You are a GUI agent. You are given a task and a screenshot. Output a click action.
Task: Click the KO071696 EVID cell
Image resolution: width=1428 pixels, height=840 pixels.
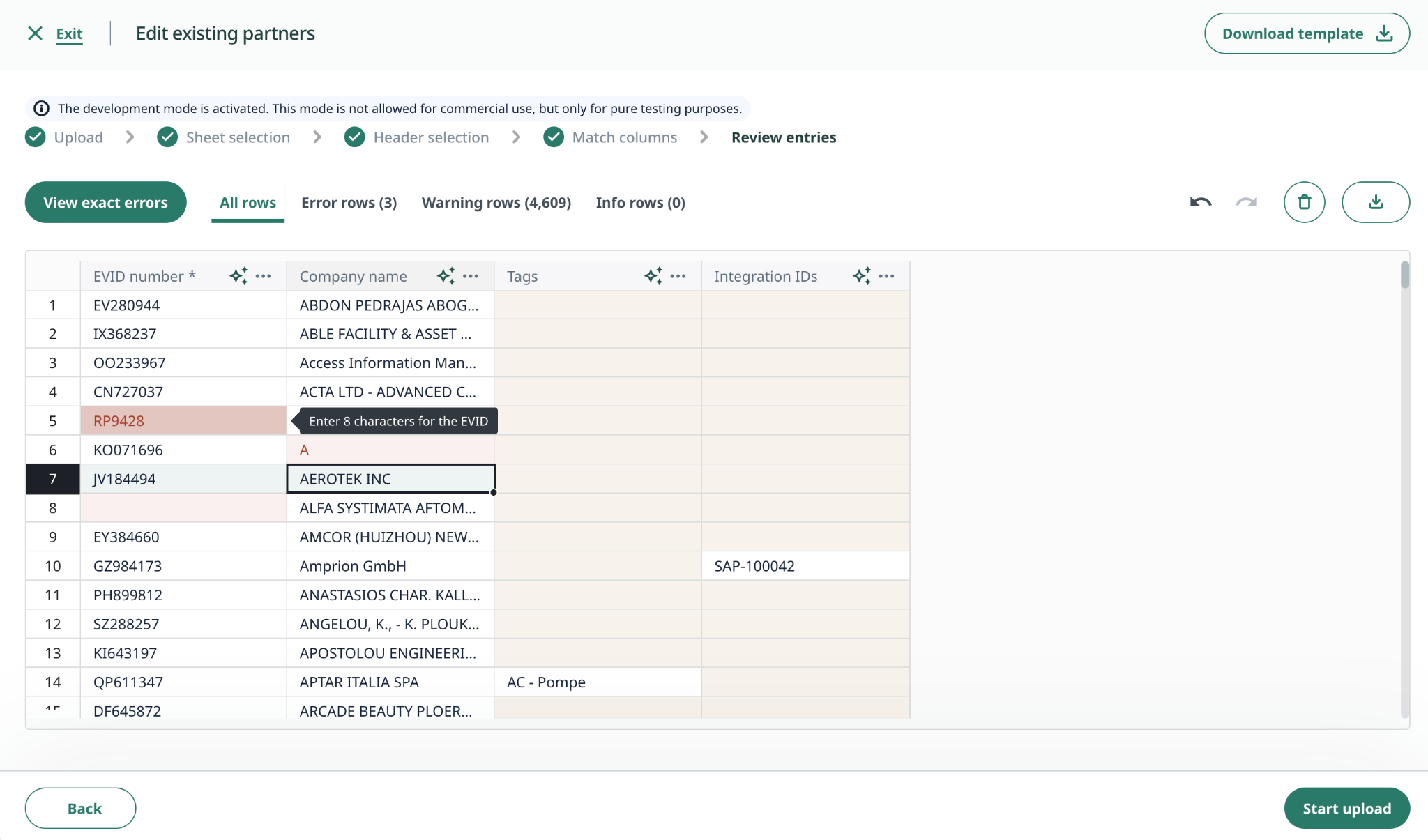[183, 450]
